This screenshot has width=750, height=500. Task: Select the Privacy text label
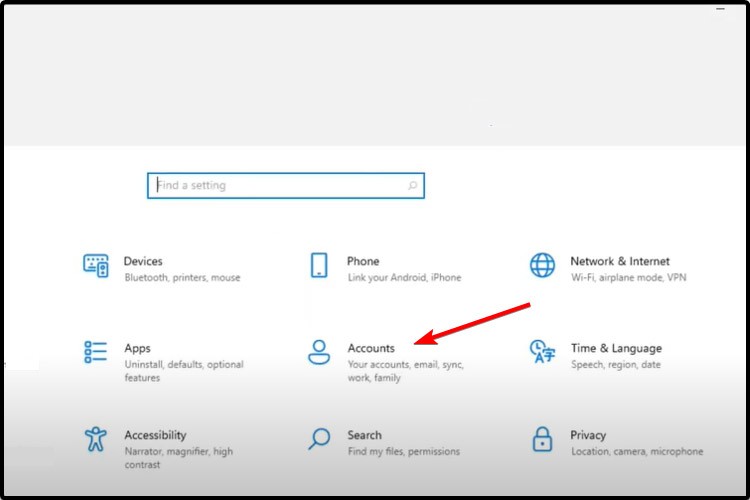[588, 435]
